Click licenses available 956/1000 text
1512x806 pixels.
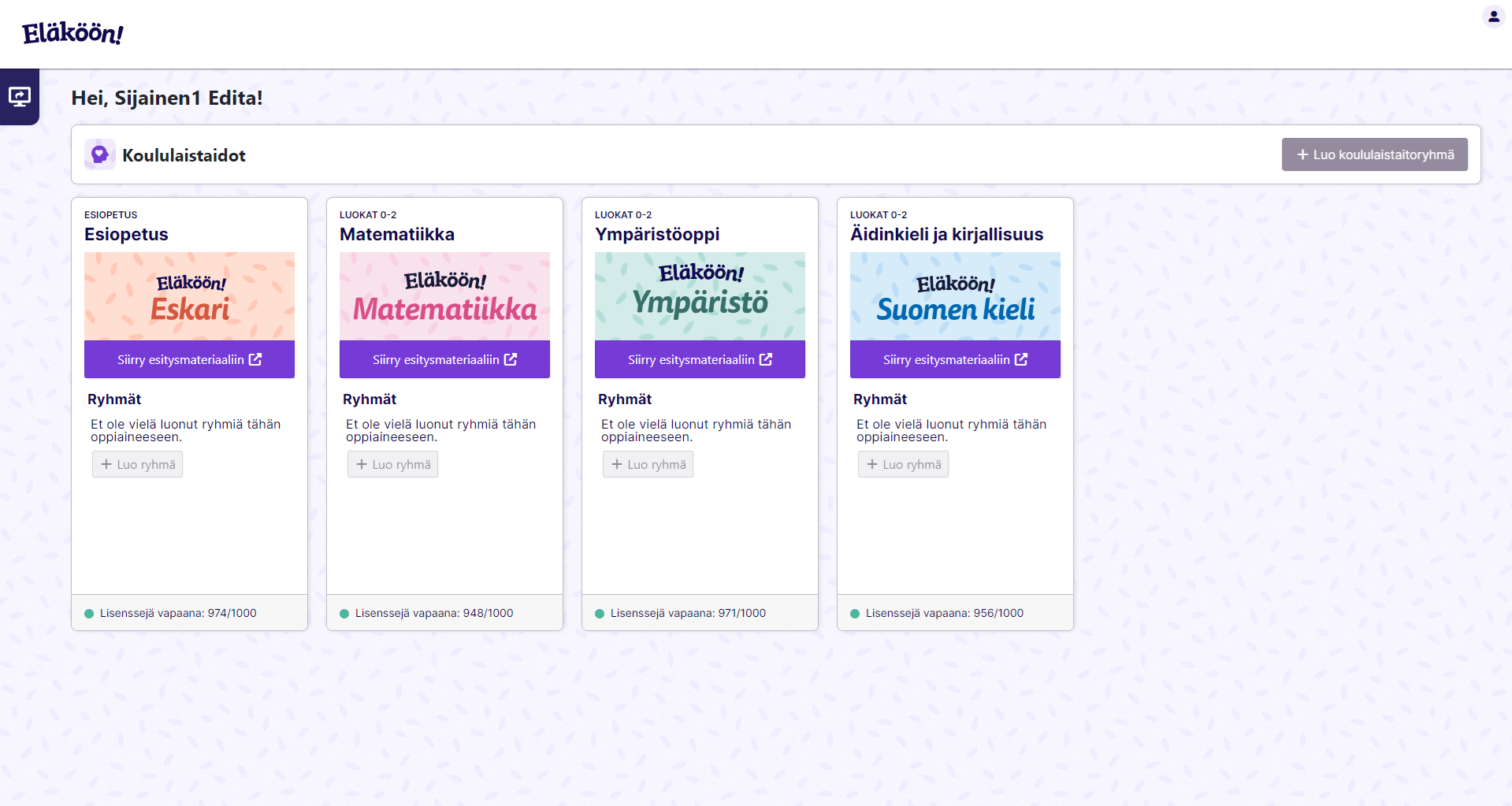pos(945,613)
